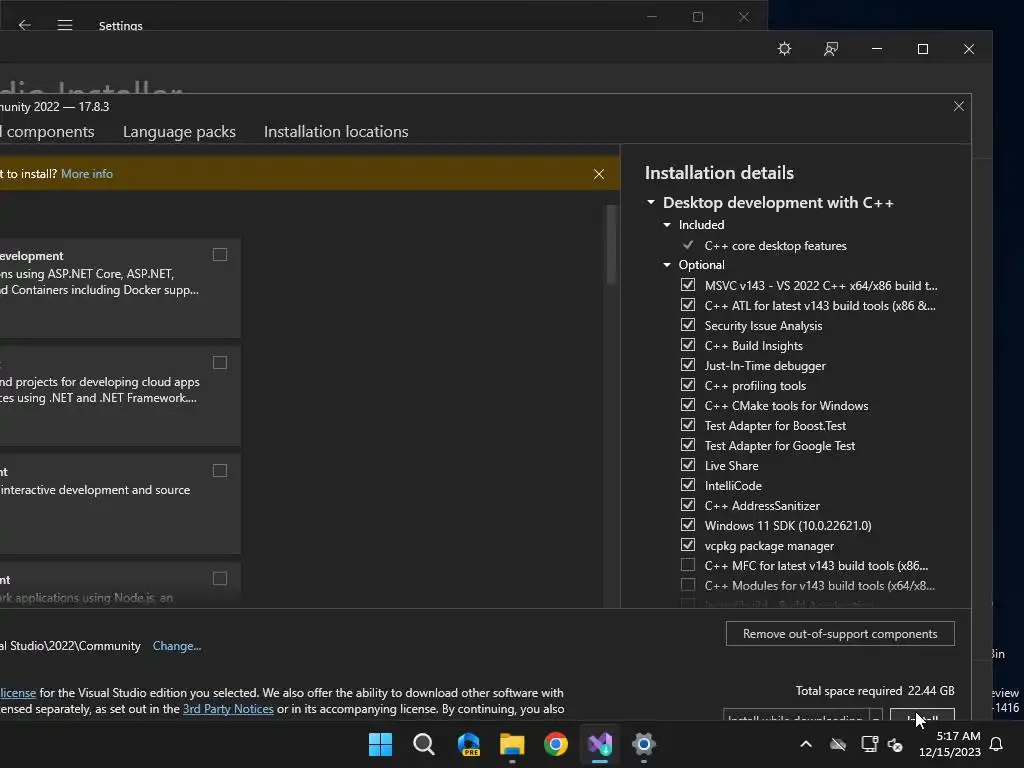
Task: Dismiss the yellow info banner
Action: 599,174
